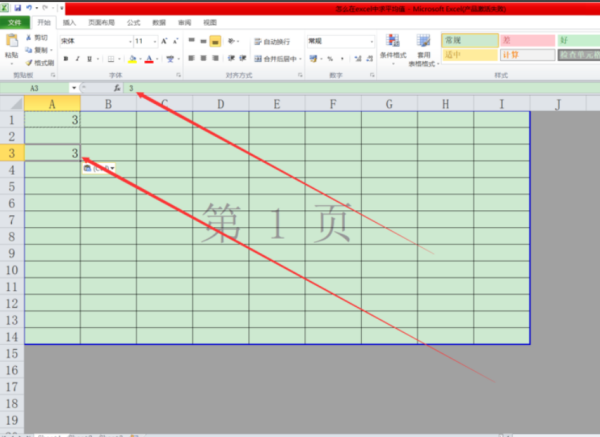Open the Alignment (对齐方式) dialog launcher
This screenshot has width=600, height=437.
pos(300,75)
